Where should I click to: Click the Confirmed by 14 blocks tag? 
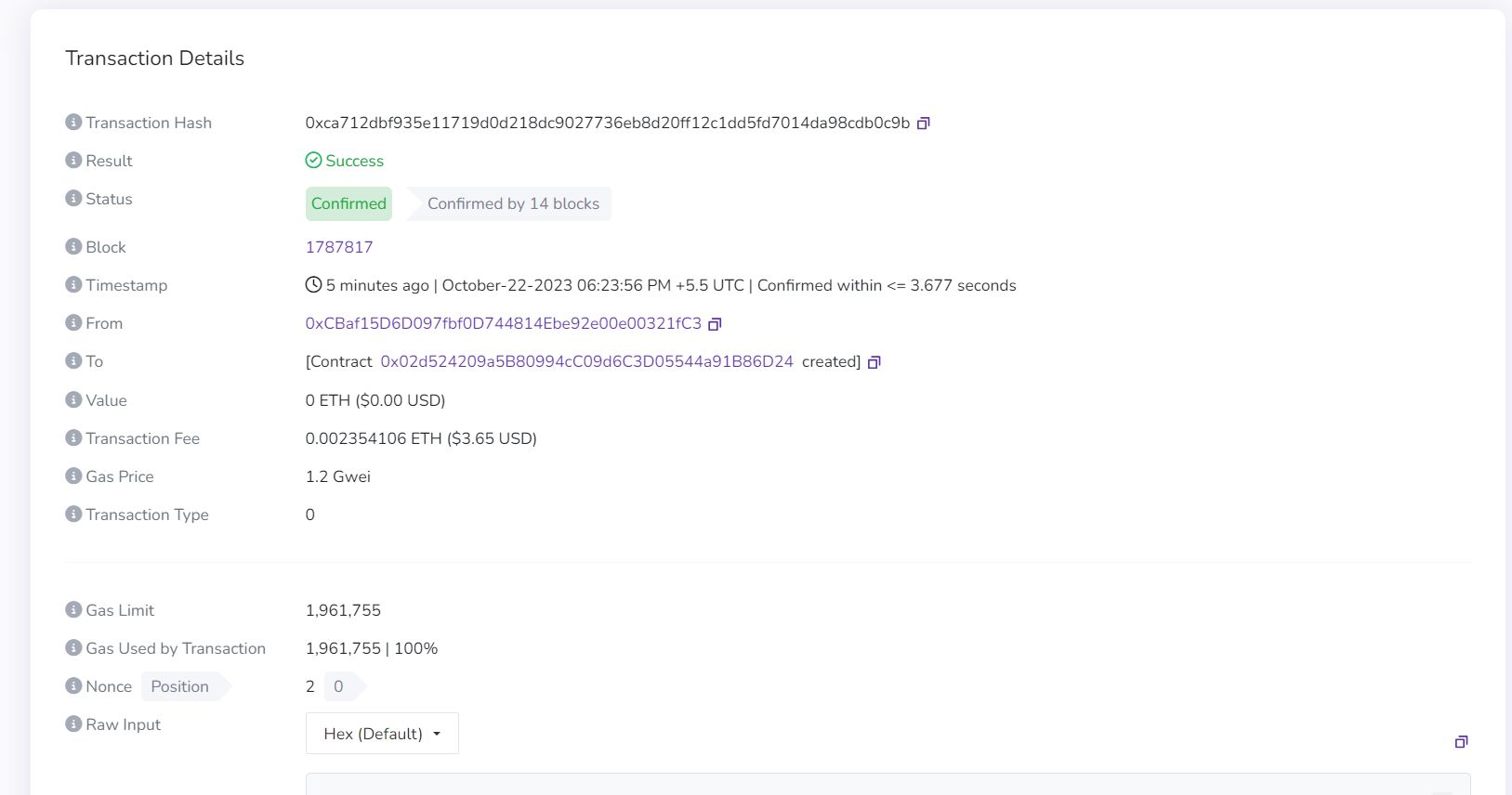click(x=510, y=203)
